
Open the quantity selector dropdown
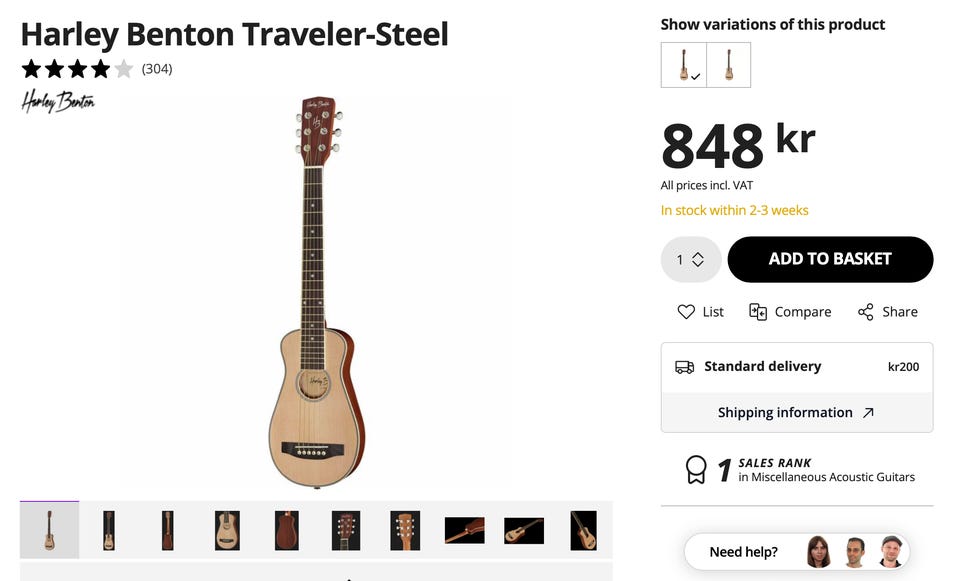coord(691,260)
